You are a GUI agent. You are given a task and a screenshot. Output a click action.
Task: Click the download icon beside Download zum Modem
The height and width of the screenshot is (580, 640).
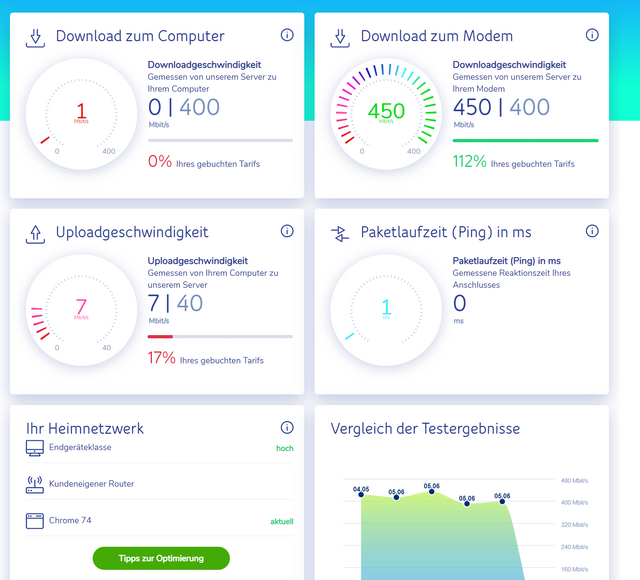pyautogui.click(x=340, y=37)
